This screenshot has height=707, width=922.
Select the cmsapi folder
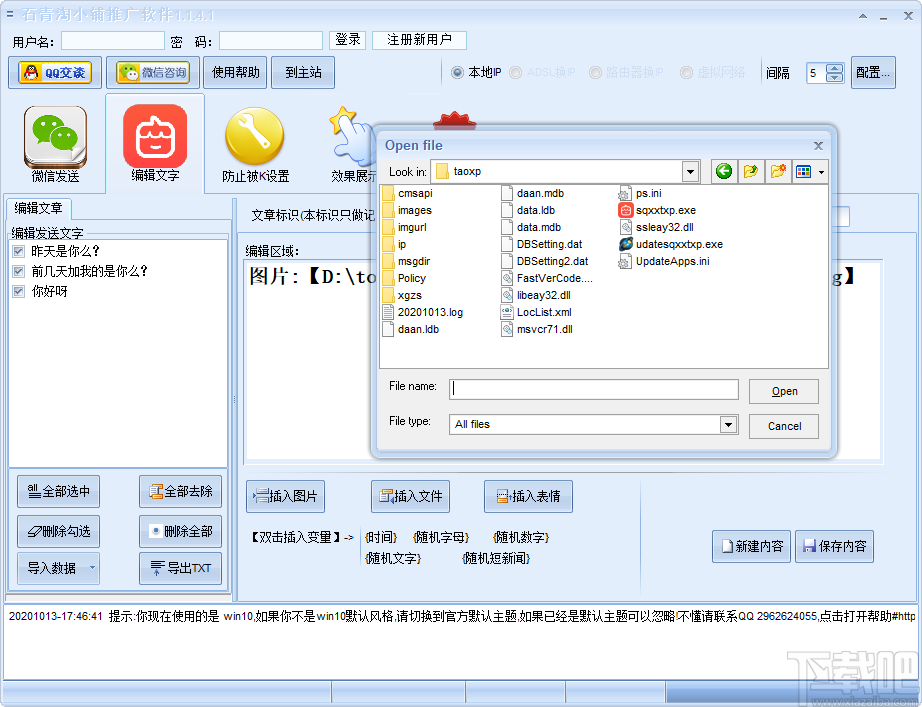coord(408,194)
